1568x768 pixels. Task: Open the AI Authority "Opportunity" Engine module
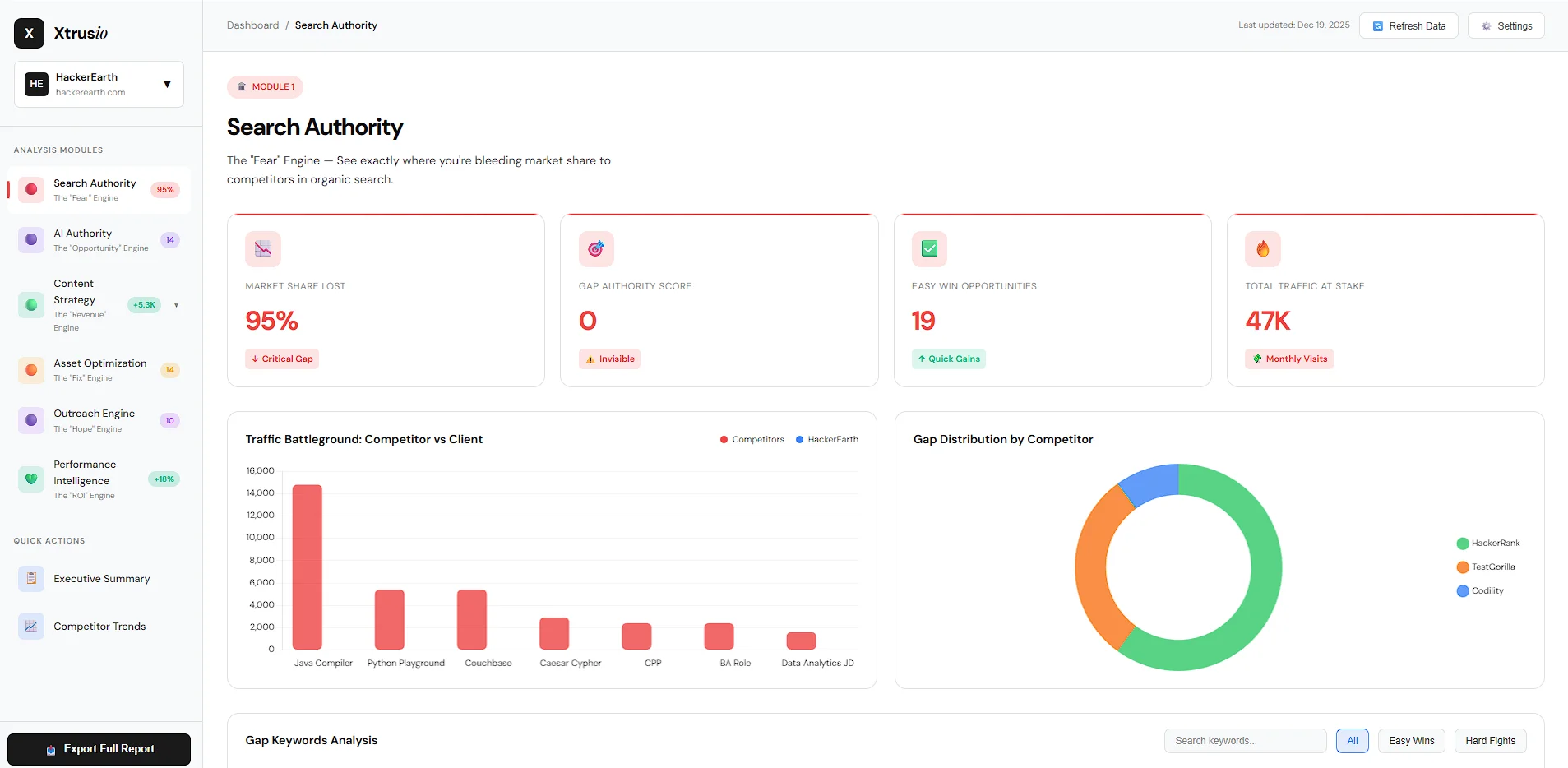point(31,239)
